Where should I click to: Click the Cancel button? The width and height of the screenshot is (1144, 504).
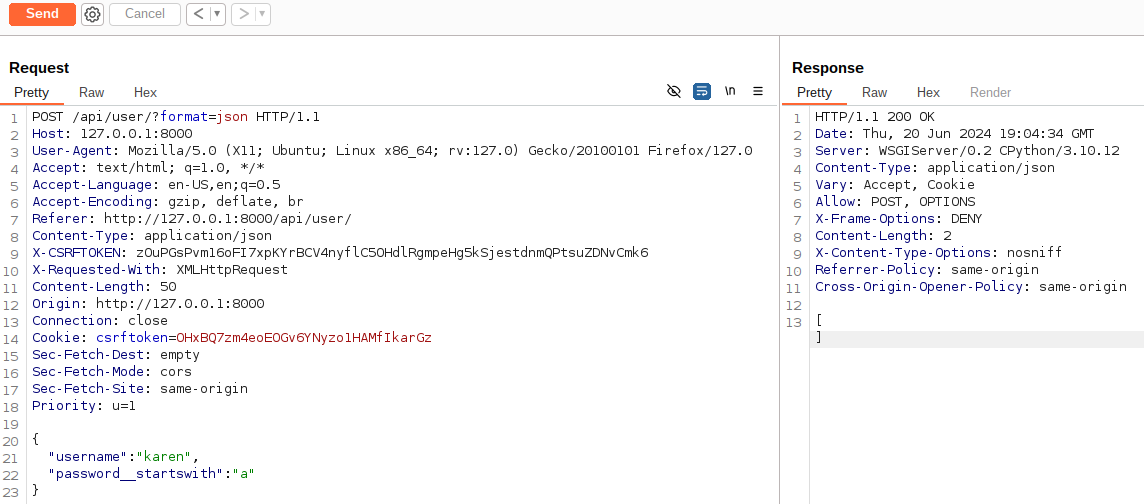click(144, 14)
